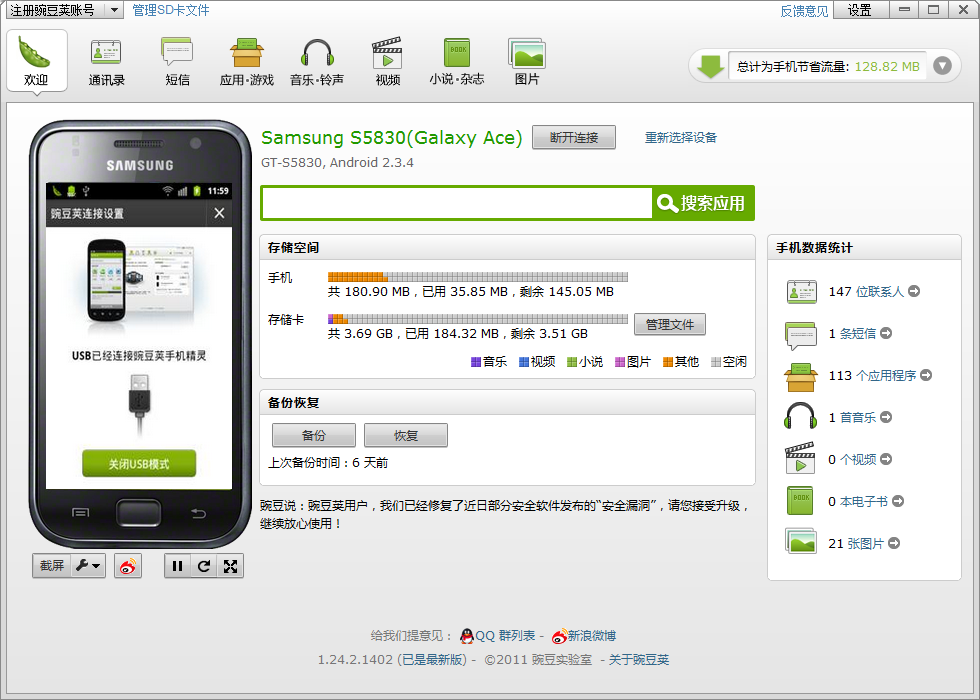Viewport: 980px width, 700px height.
Task: Click the 其他 legend color swatch
Action: pyautogui.click(x=668, y=362)
